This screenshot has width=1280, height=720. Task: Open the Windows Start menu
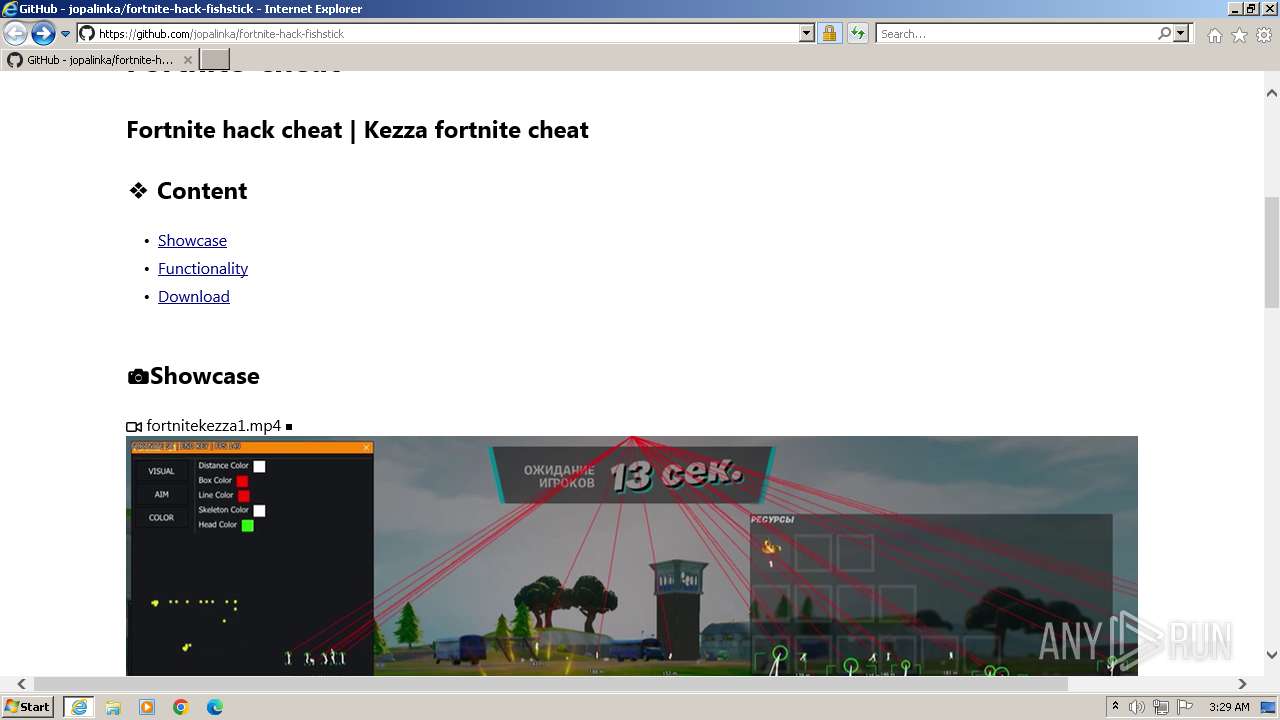pyautogui.click(x=27, y=707)
